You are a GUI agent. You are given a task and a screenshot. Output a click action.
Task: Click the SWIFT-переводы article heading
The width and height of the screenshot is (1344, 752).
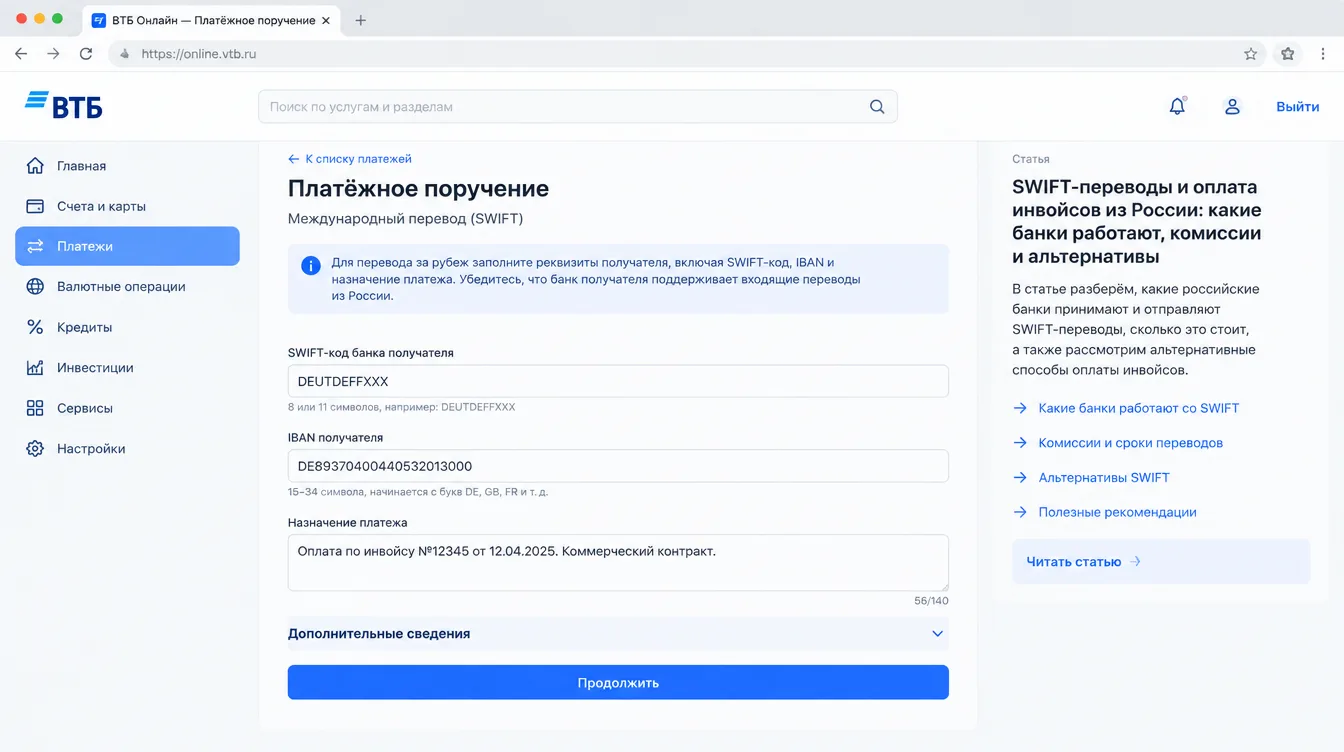click(1137, 222)
